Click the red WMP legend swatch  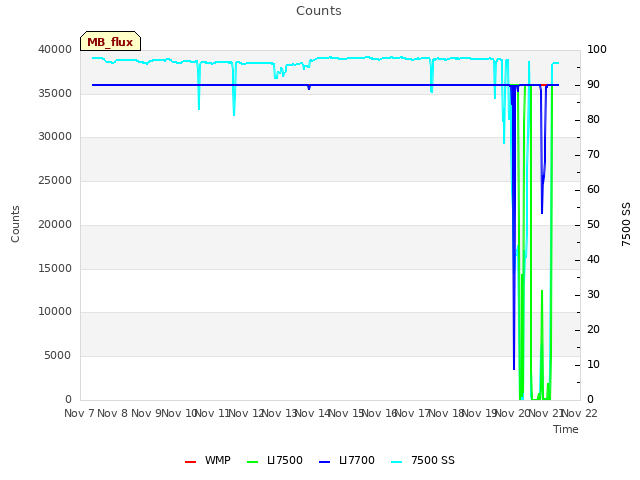190,462
